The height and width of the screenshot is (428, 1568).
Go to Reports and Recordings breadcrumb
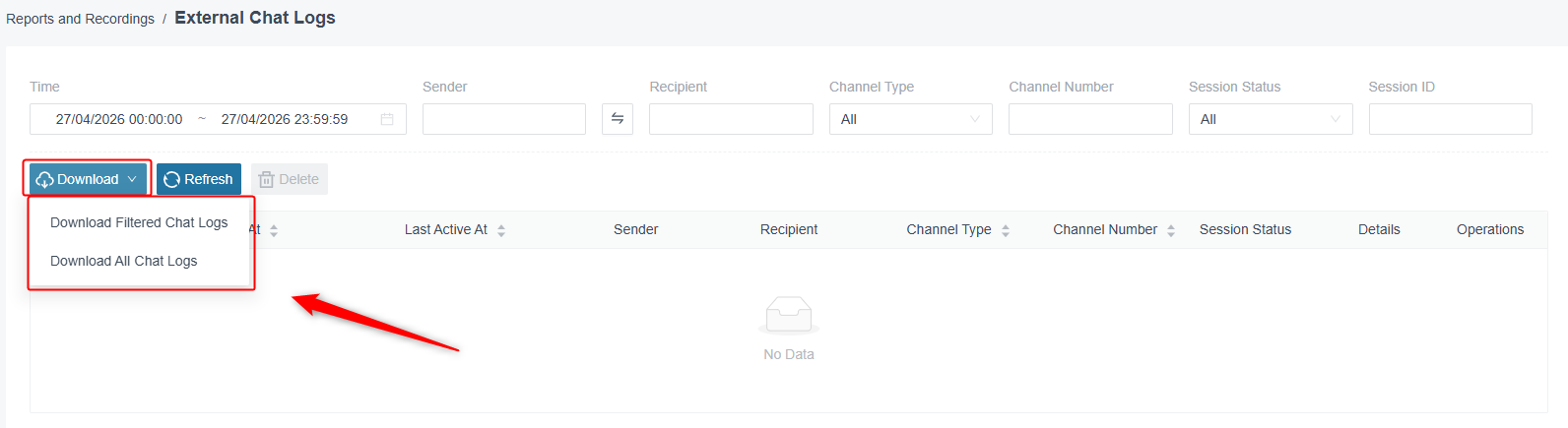point(80,19)
